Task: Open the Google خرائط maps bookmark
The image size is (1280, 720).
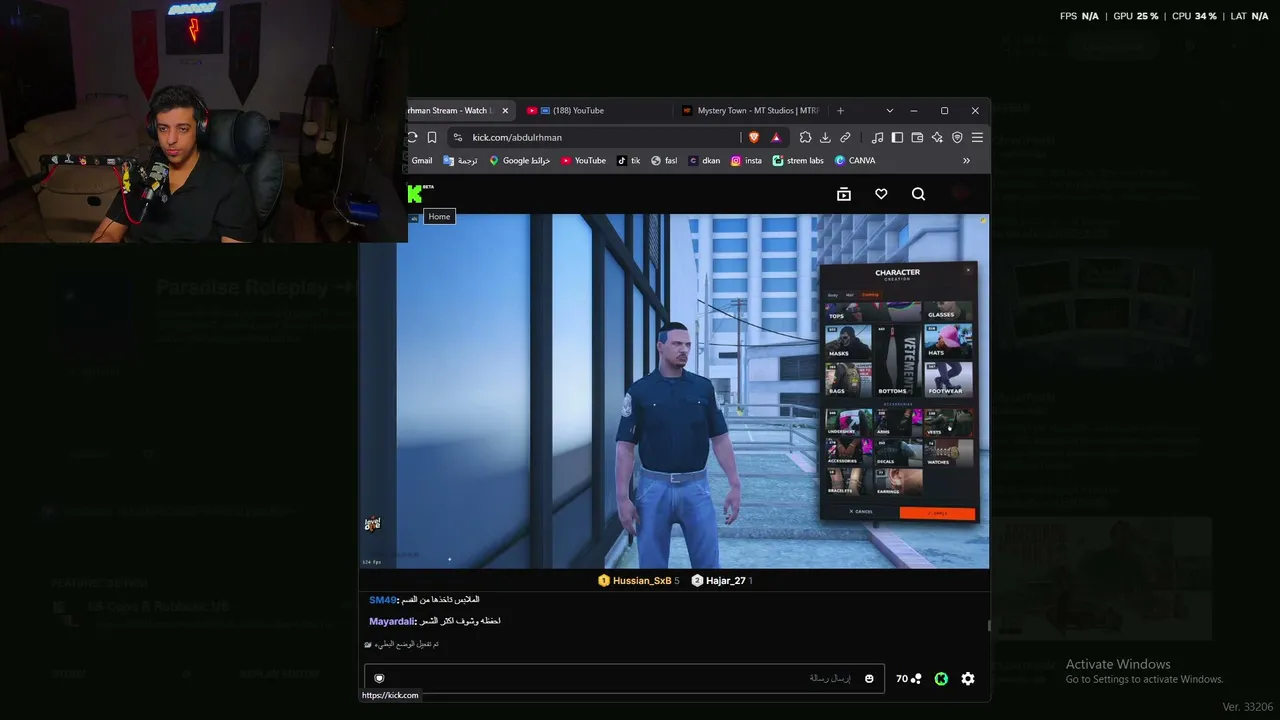Action: 519,160
